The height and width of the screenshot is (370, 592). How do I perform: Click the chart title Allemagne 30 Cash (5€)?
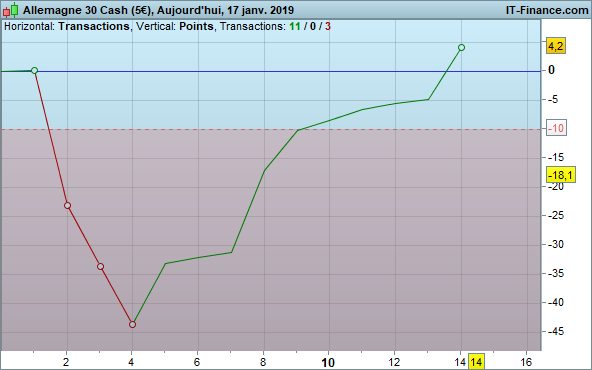coord(88,10)
